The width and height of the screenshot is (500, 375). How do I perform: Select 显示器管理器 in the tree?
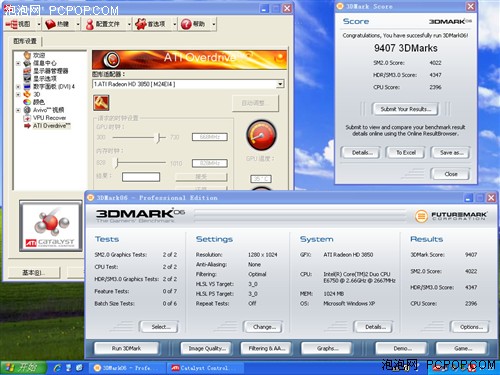(50, 71)
